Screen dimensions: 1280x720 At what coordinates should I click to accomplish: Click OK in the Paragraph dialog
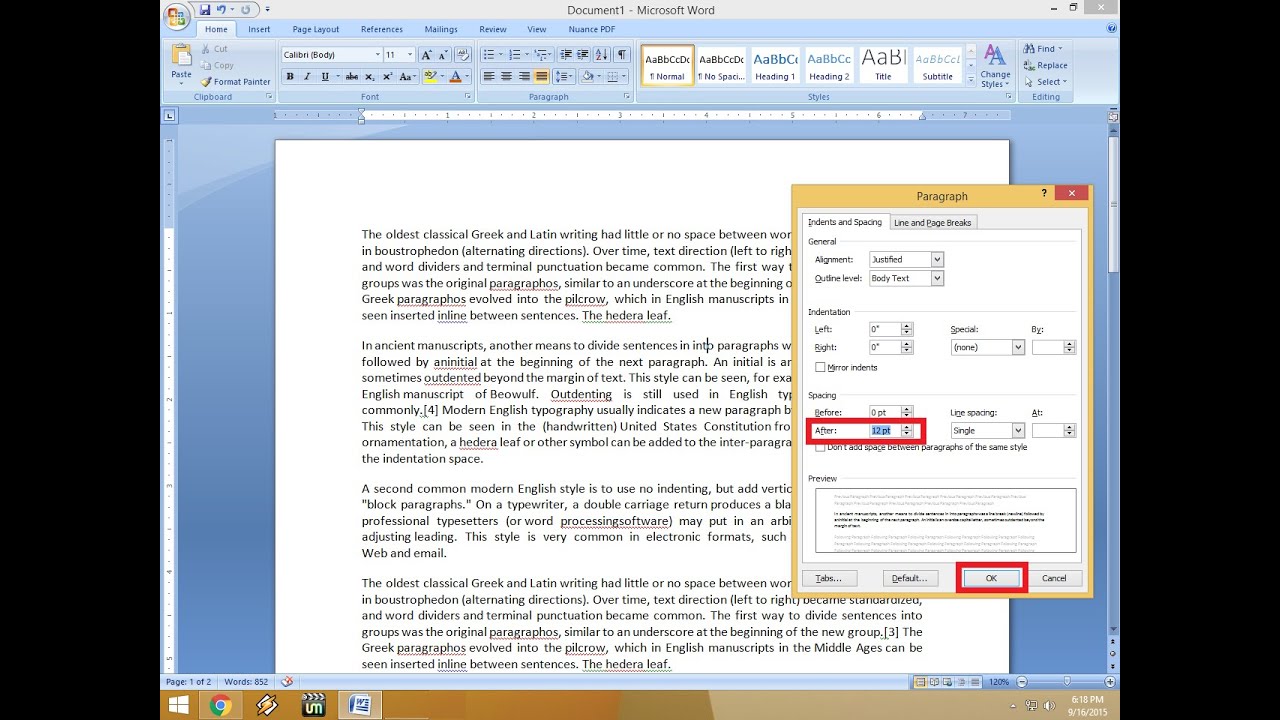pyautogui.click(x=991, y=578)
